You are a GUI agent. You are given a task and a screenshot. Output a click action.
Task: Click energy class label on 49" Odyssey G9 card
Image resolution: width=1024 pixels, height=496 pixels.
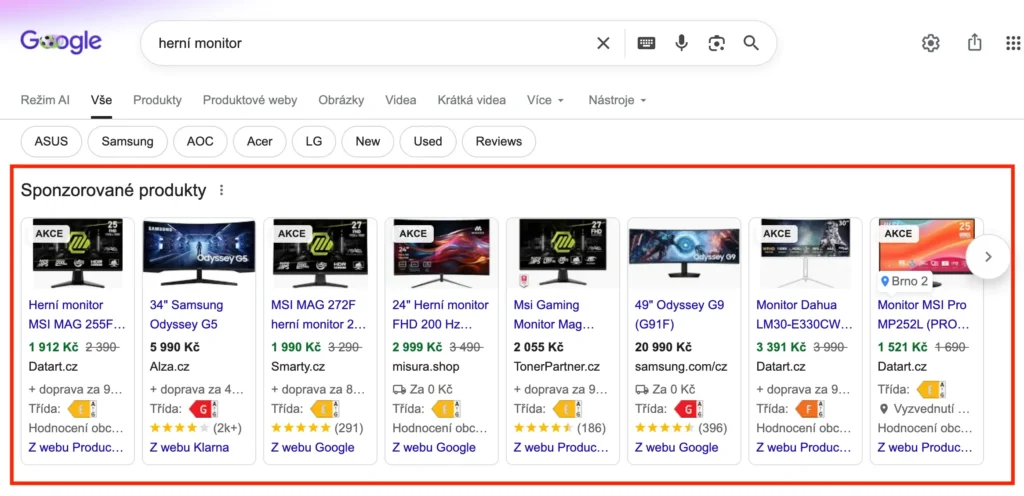(688, 409)
